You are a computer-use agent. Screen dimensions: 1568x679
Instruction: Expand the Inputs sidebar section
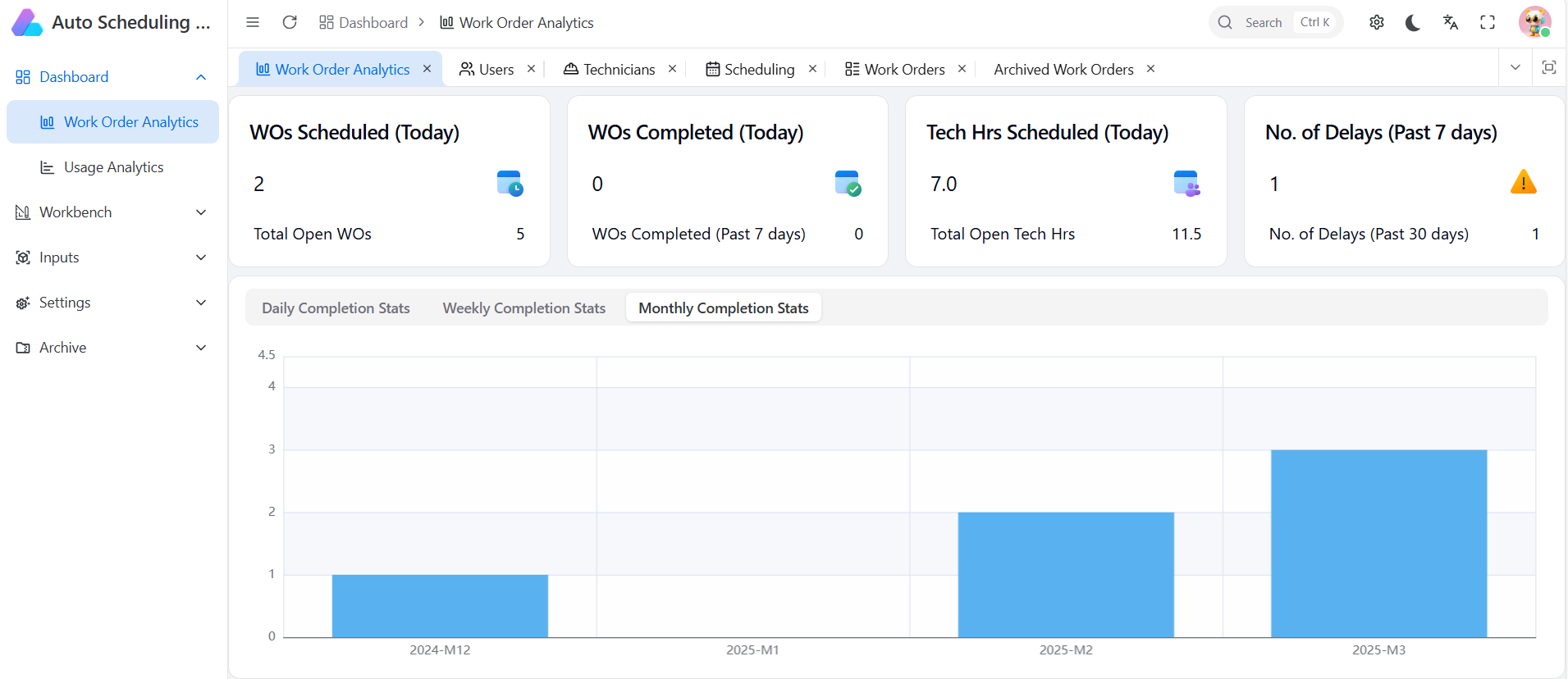click(112, 257)
